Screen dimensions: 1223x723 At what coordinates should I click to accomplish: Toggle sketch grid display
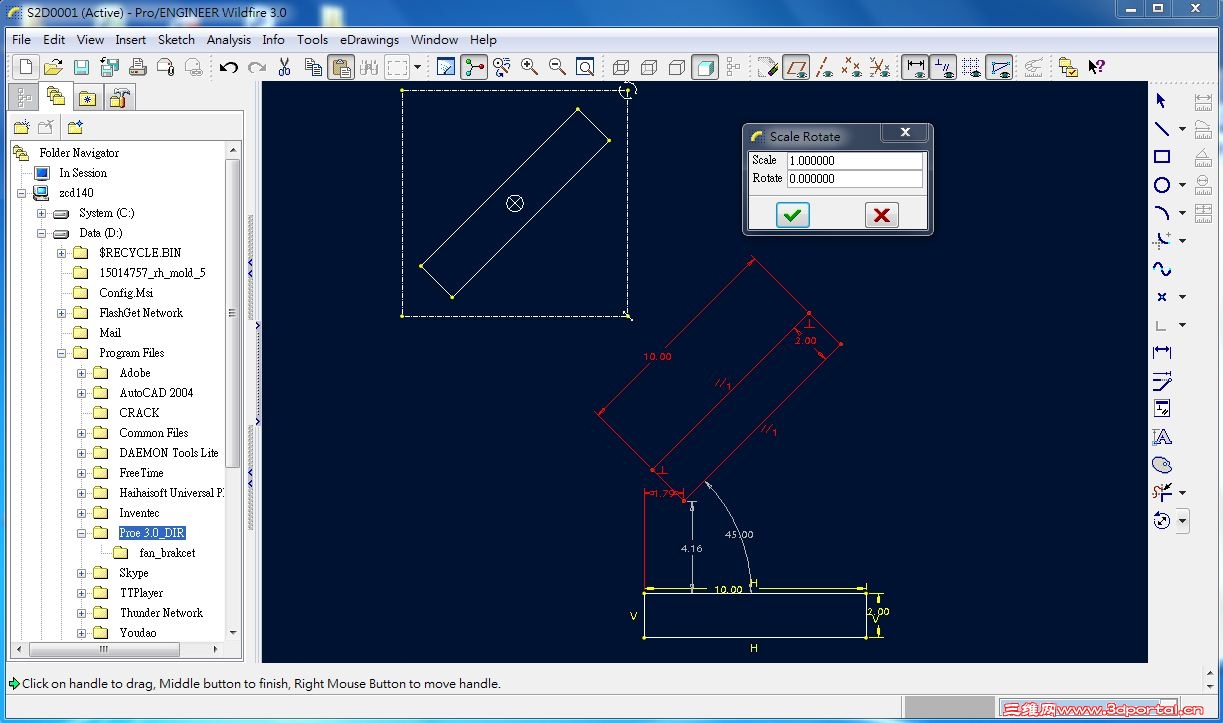[971, 67]
